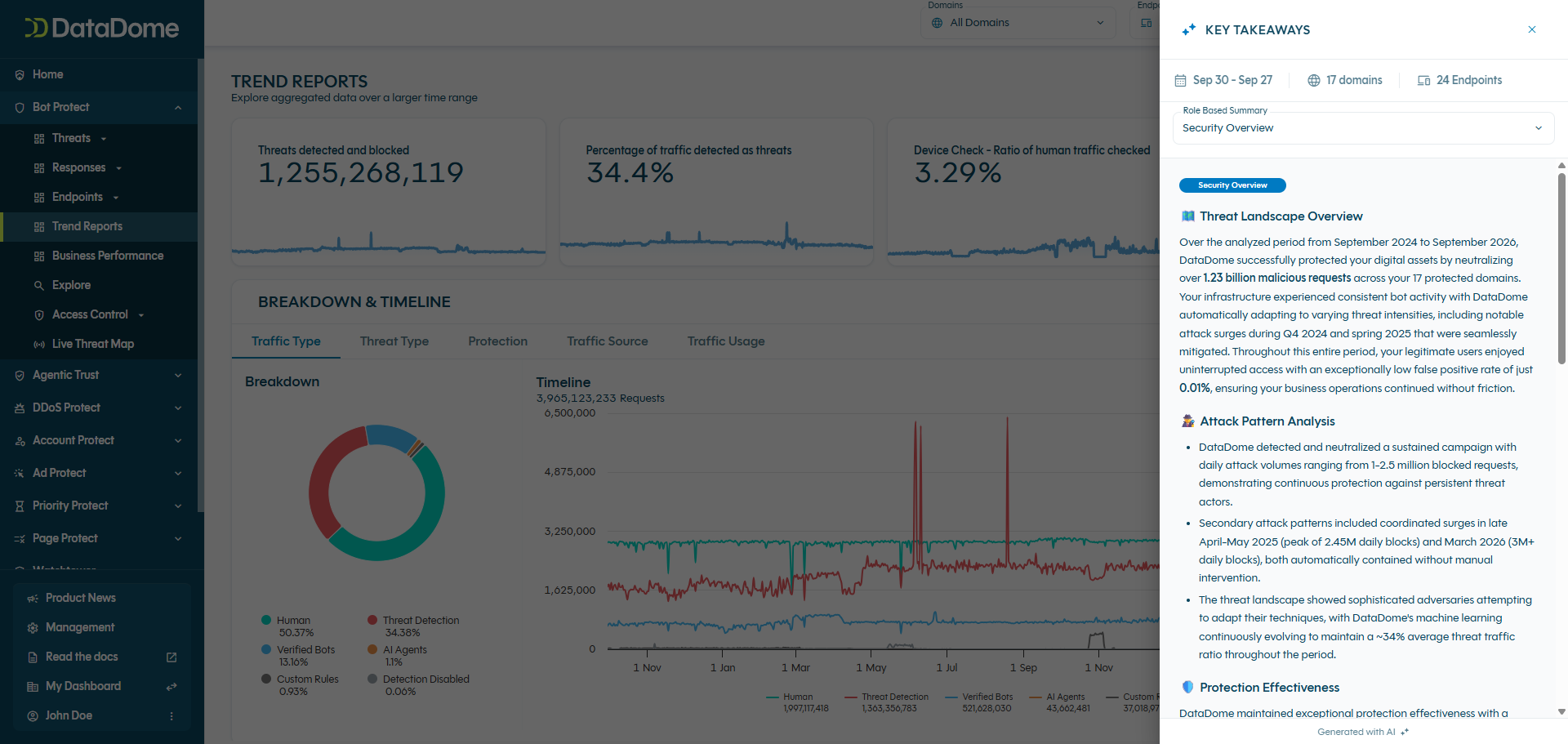Click the globe icon next to 17 domains
Image resolution: width=1568 pixels, height=744 pixels.
1314,80
